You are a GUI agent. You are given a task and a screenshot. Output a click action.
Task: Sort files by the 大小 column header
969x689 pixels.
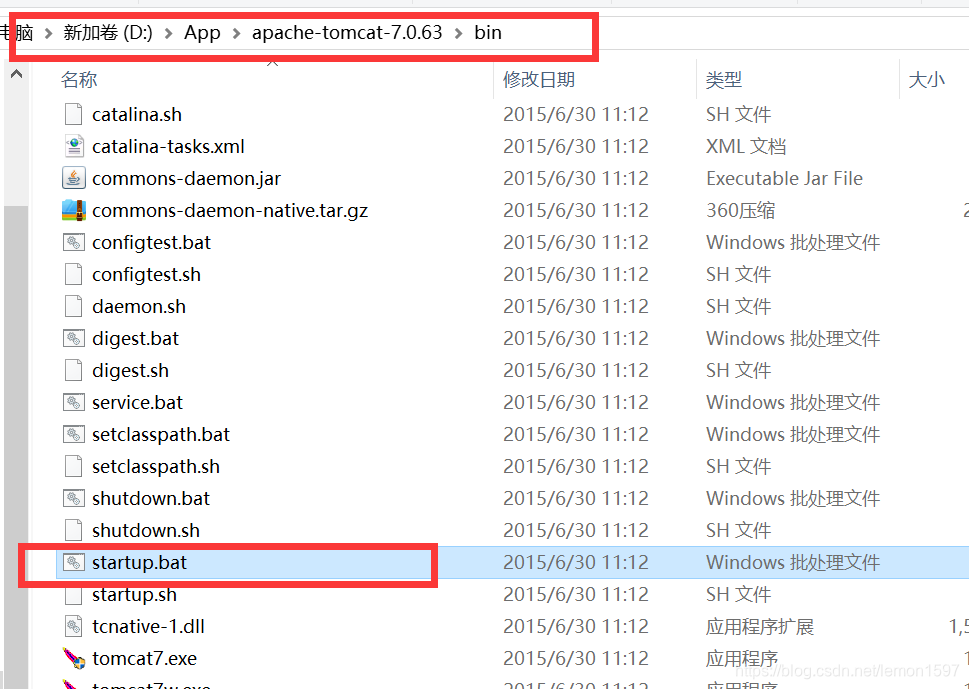click(926, 80)
